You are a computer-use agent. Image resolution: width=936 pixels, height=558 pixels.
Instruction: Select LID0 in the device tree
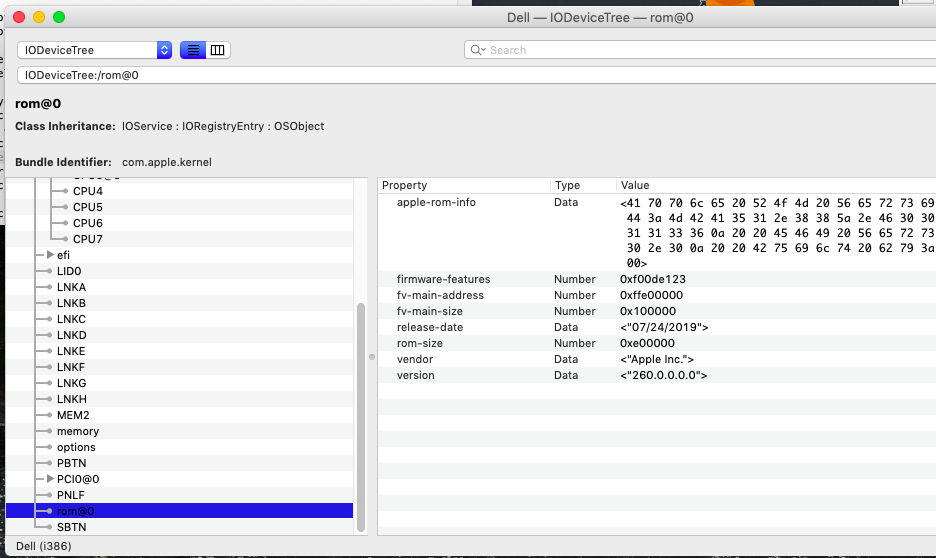point(69,271)
